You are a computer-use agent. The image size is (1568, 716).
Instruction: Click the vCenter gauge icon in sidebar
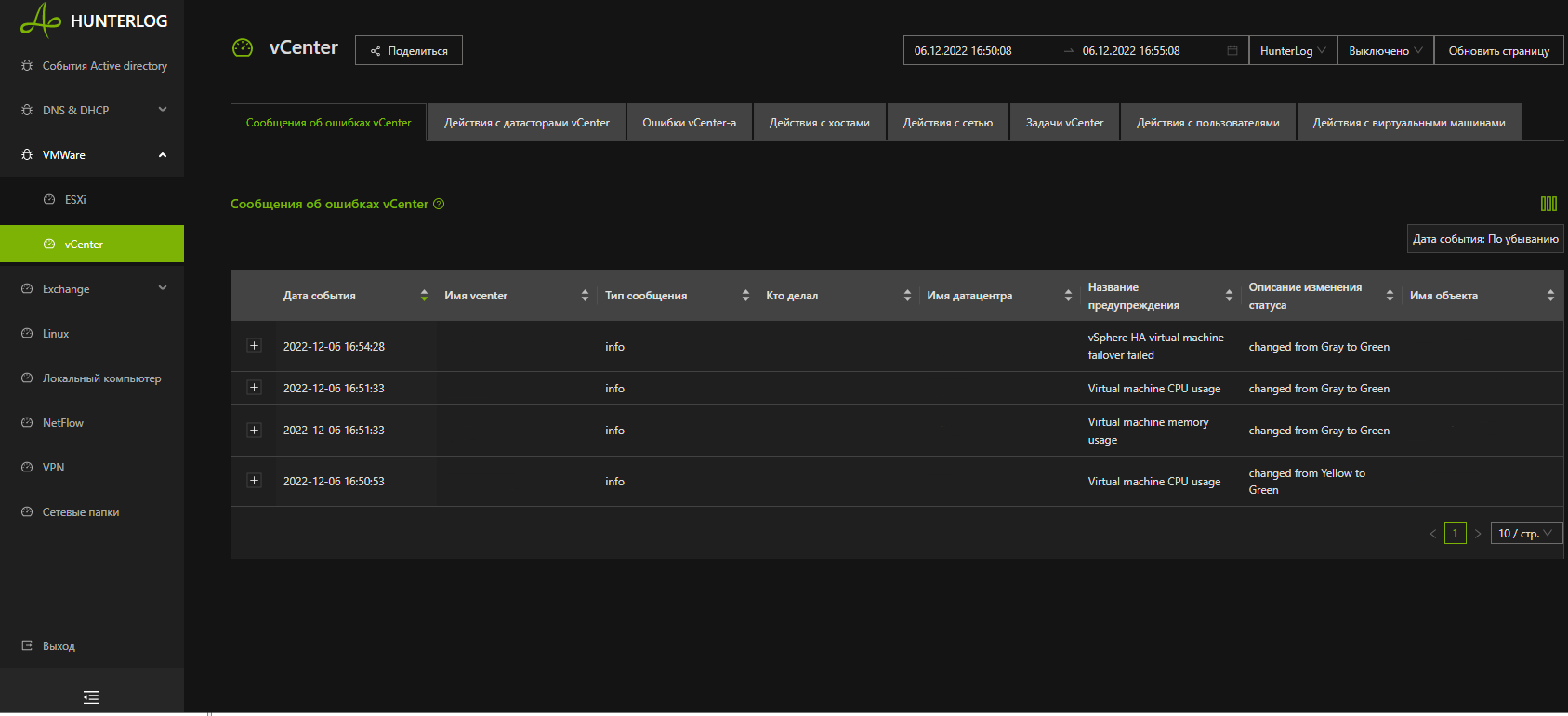[x=49, y=244]
